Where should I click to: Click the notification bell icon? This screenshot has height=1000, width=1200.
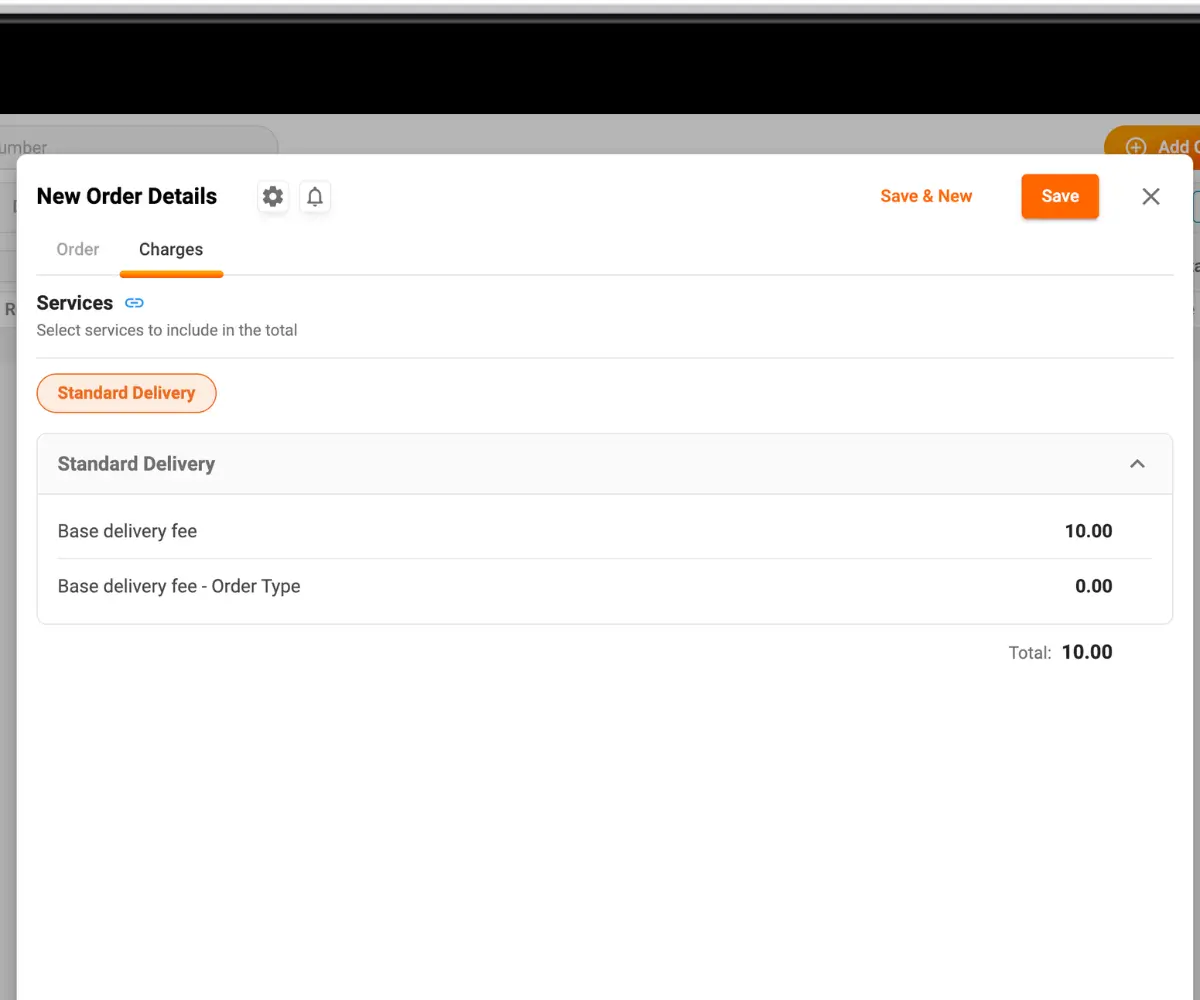pos(315,197)
